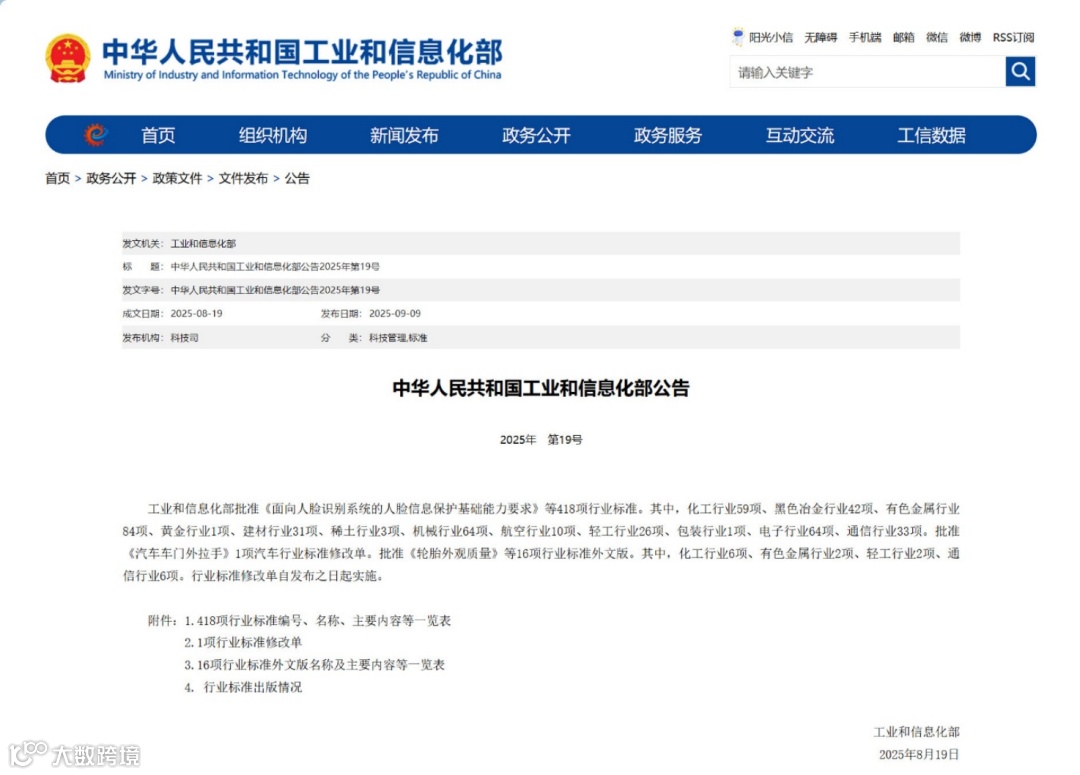Click the 发布机构 value 科技司
This screenshot has width=1080, height=775.
click(185, 338)
